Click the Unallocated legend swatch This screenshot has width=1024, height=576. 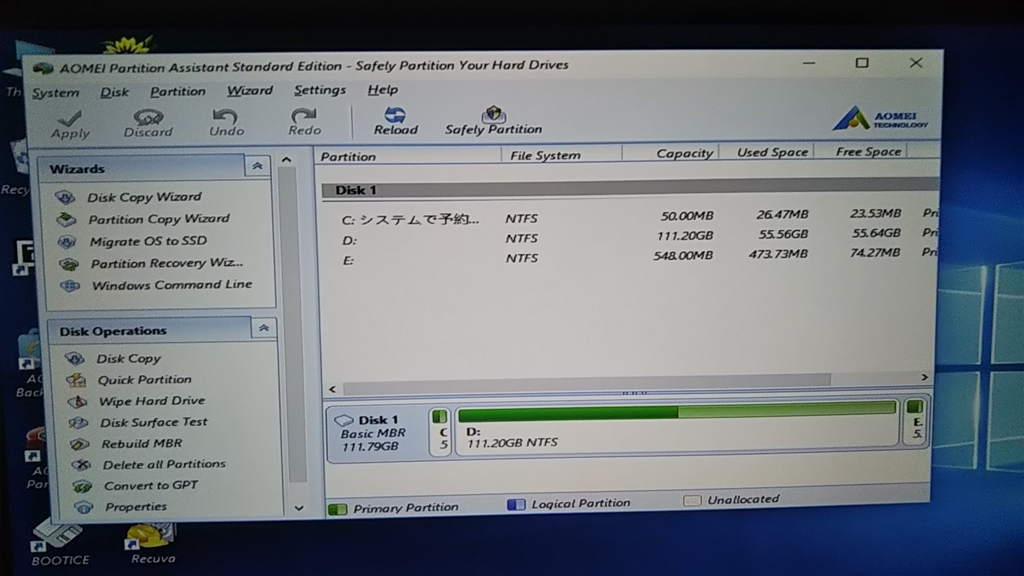(x=692, y=501)
